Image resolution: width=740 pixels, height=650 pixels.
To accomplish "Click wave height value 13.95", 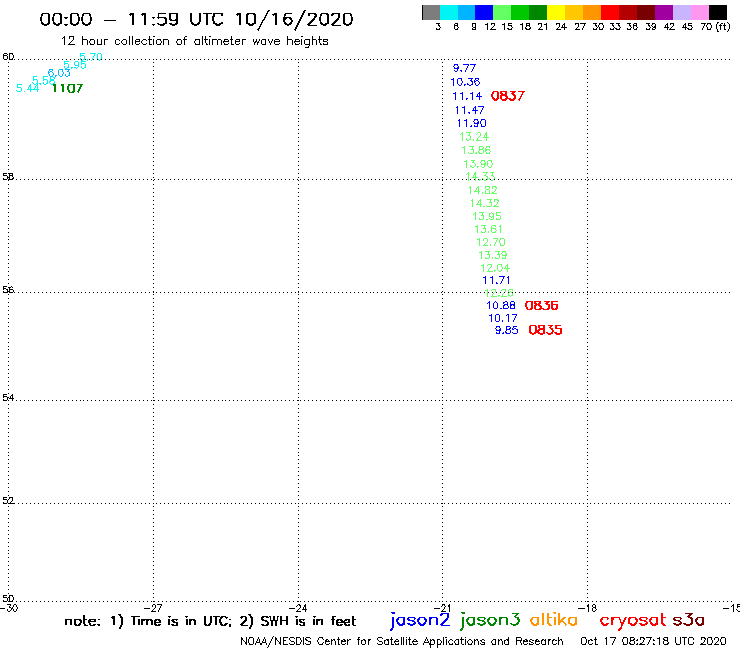I will coord(487,216).
